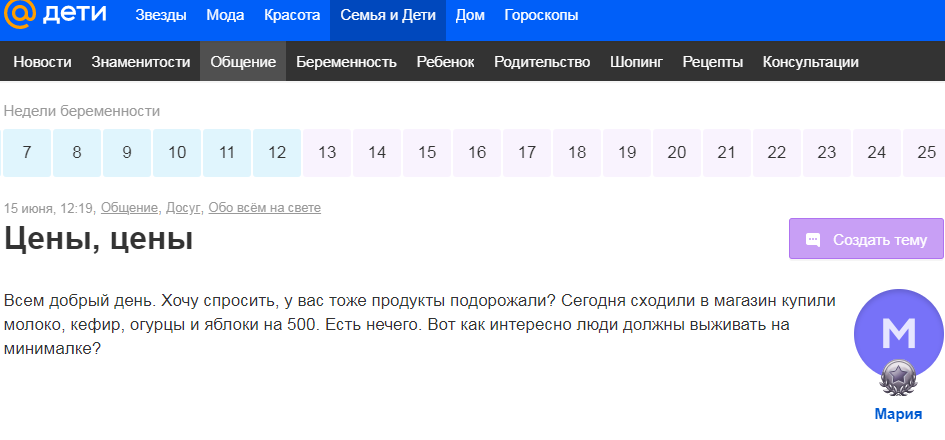Screen dimensions: 945x440
Task: Select pregnancy week 18
Action: point(577,152)
